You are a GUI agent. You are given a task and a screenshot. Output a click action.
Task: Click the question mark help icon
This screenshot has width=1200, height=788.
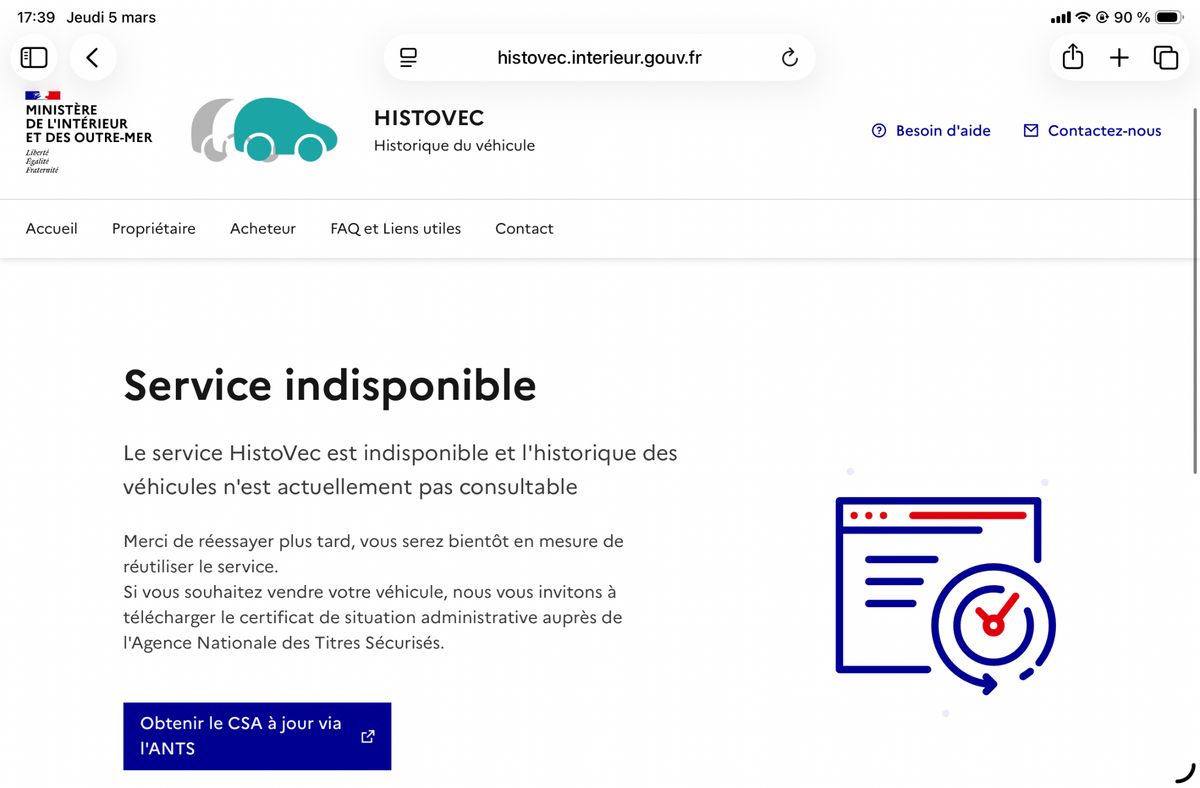[879, 131]
